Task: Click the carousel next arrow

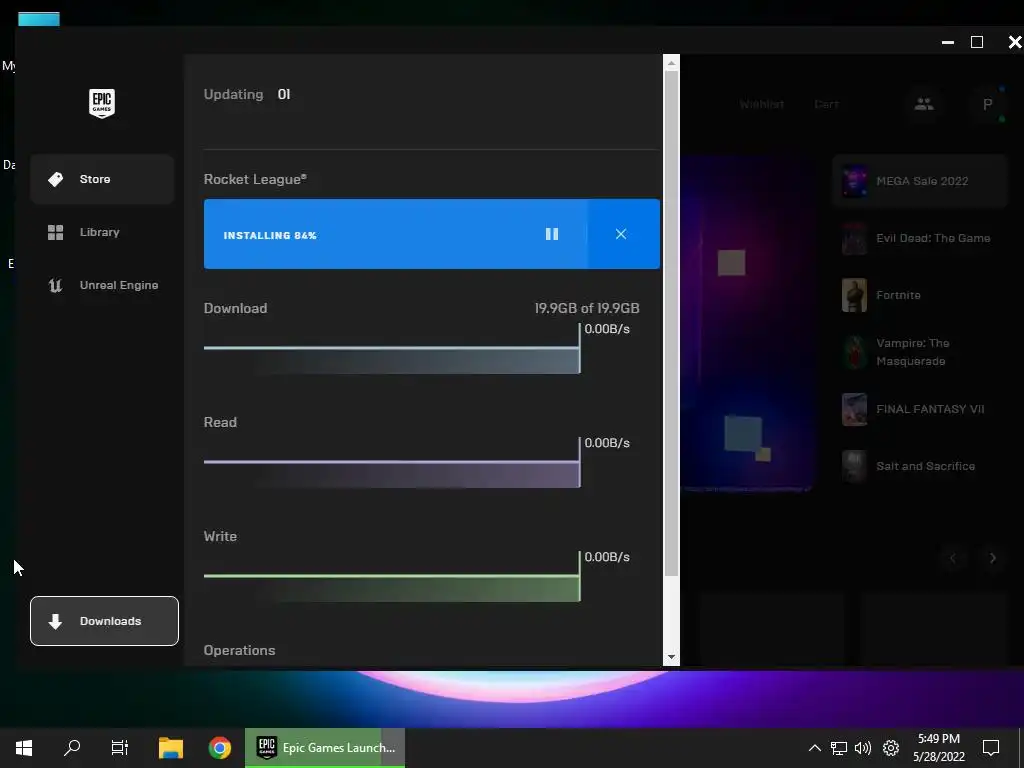Action: 993,558
